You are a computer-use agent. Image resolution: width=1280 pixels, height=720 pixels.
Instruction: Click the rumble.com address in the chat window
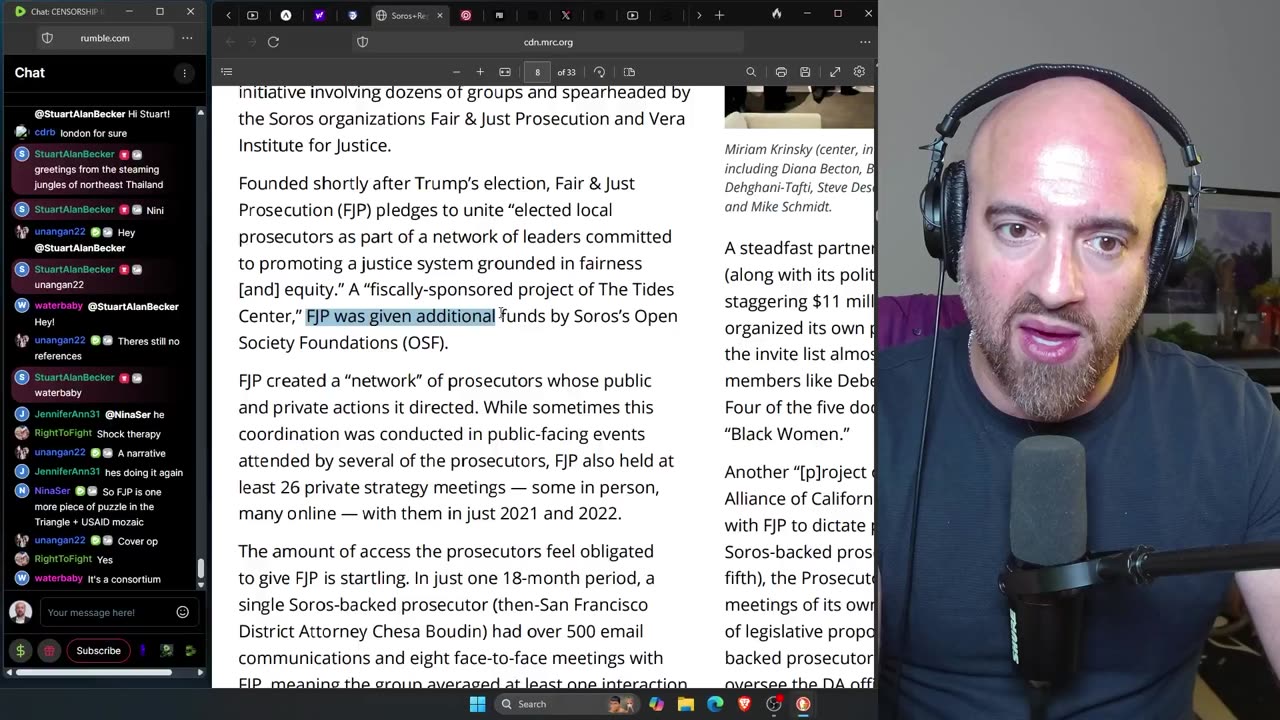coord(105,38)
